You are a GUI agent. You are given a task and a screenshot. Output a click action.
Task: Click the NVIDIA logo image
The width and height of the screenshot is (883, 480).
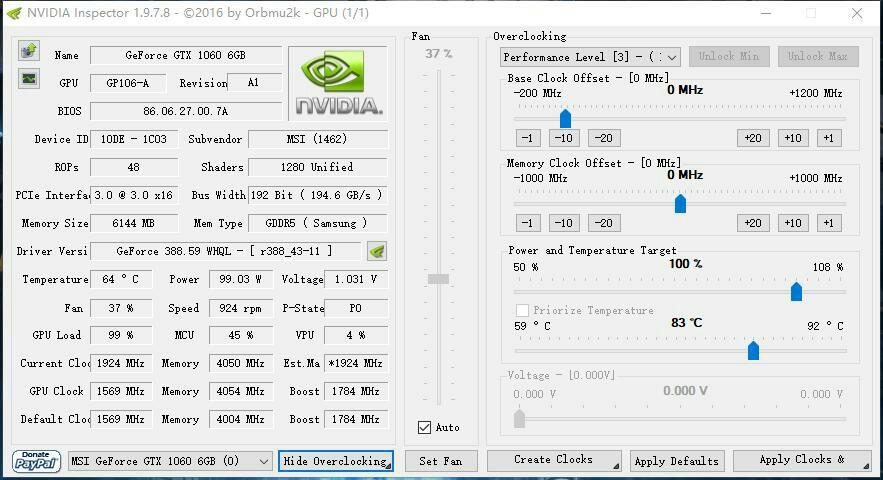(x=338, y=83)
